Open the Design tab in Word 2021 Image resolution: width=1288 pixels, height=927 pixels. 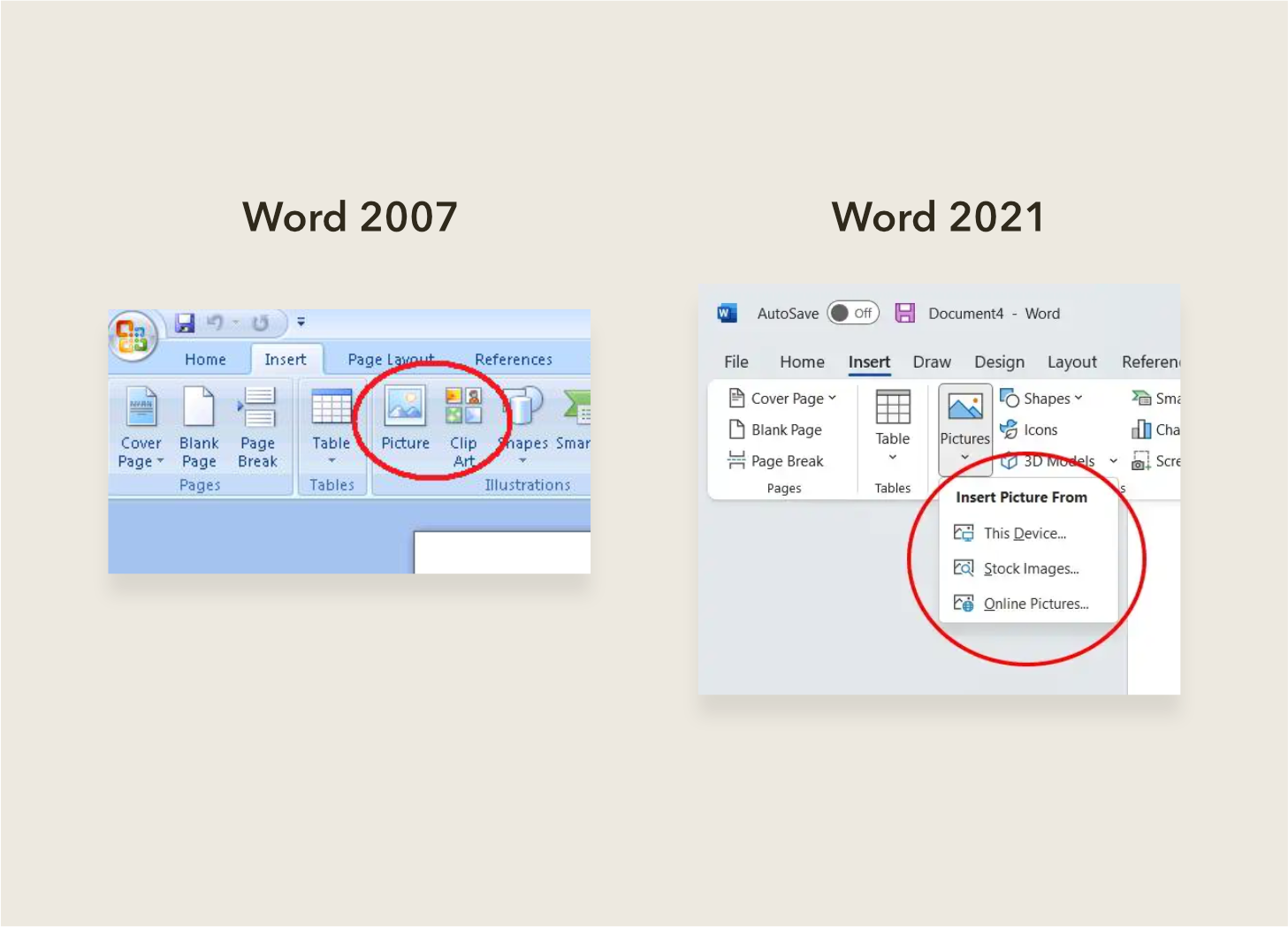[999, 361]
